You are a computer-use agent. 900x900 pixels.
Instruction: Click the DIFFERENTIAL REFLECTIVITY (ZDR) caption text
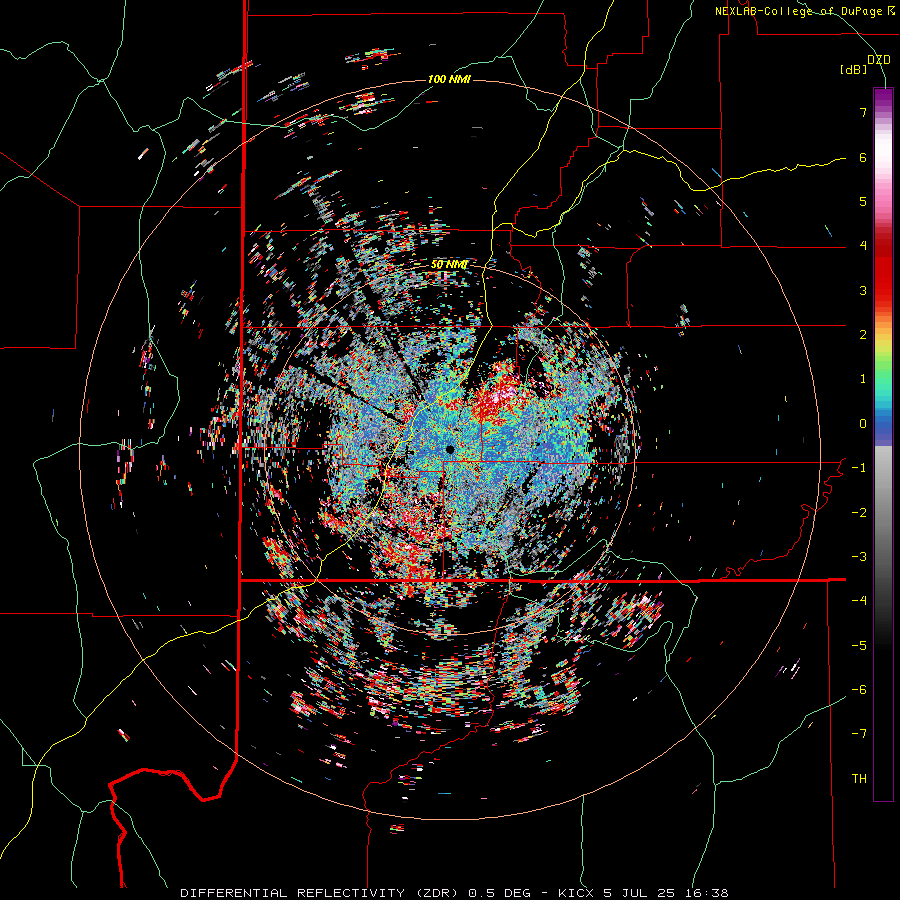tap(321, 893)
